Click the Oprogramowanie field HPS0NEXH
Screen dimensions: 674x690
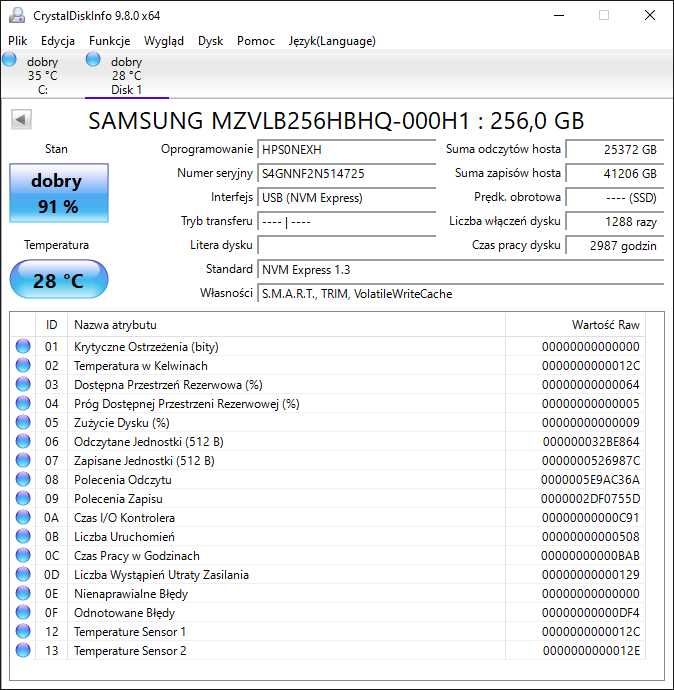click(346, 150)
